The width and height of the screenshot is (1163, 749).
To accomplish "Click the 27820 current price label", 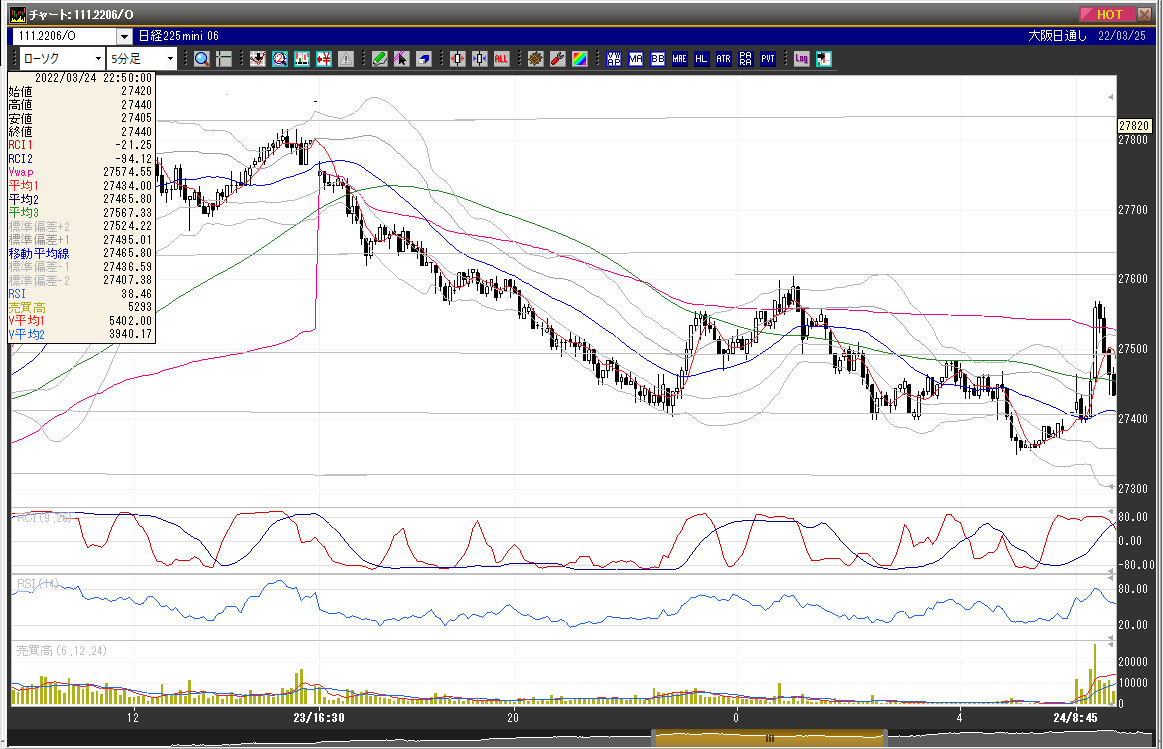I will click(x=1134, y=126).
